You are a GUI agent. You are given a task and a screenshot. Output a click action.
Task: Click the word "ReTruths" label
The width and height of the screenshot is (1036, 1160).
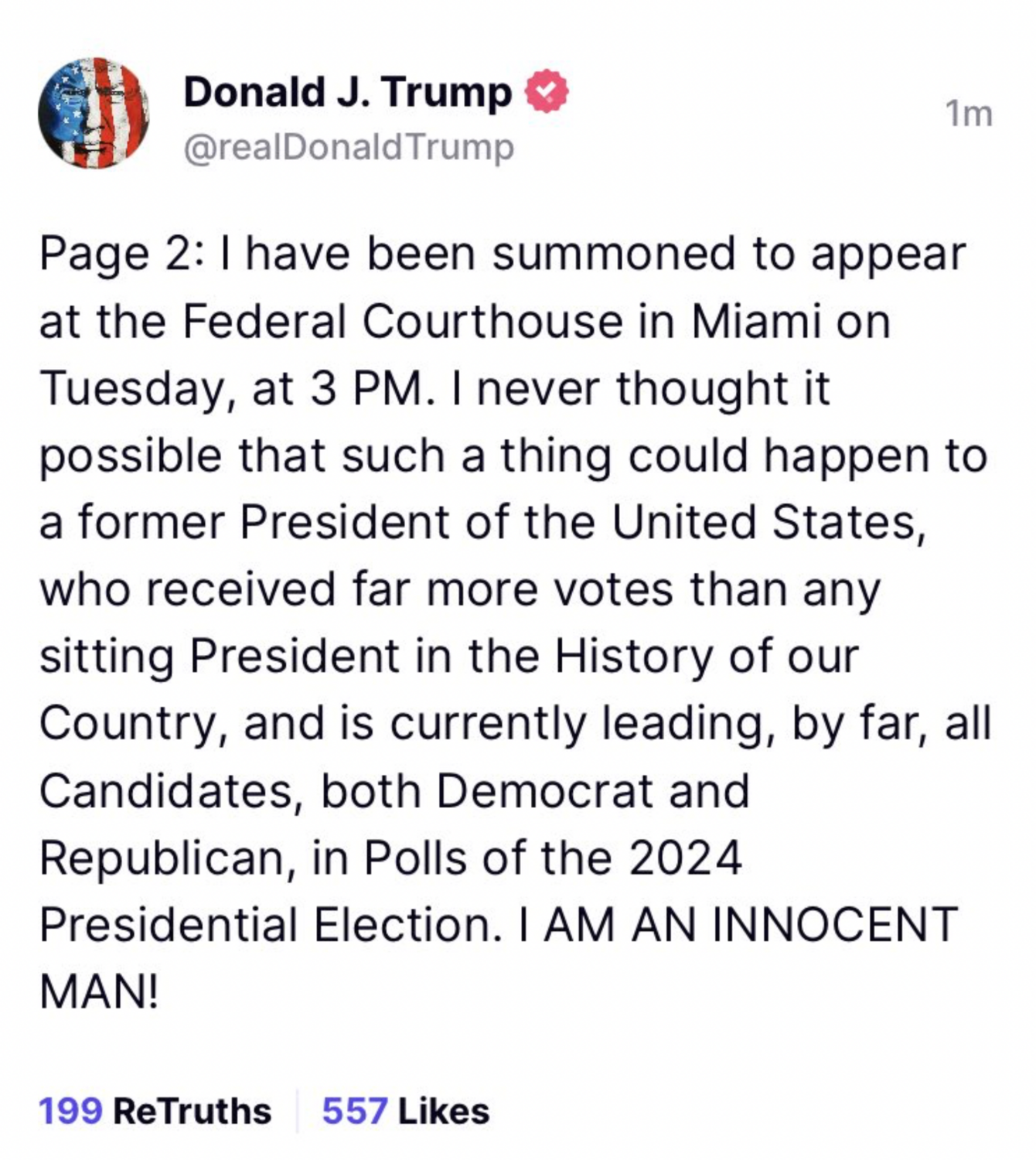(x=193, y=1111)
